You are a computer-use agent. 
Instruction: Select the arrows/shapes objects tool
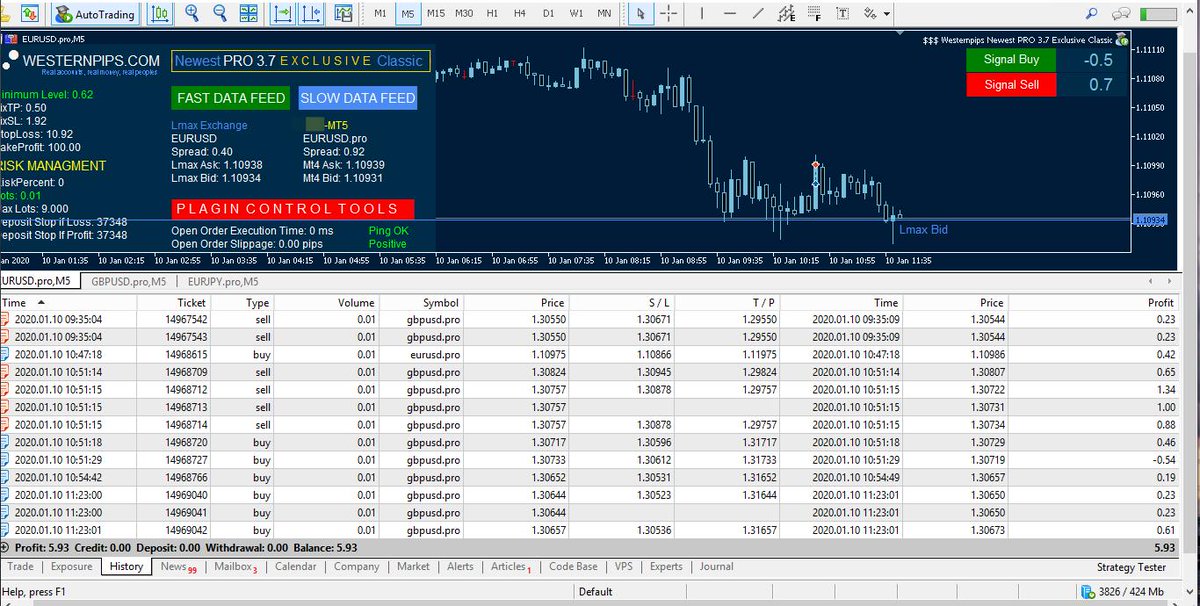click(871, 14)
